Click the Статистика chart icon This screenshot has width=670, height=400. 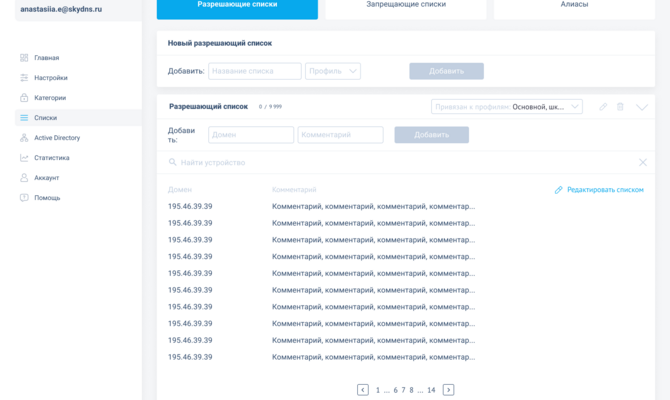click(24, 158)
